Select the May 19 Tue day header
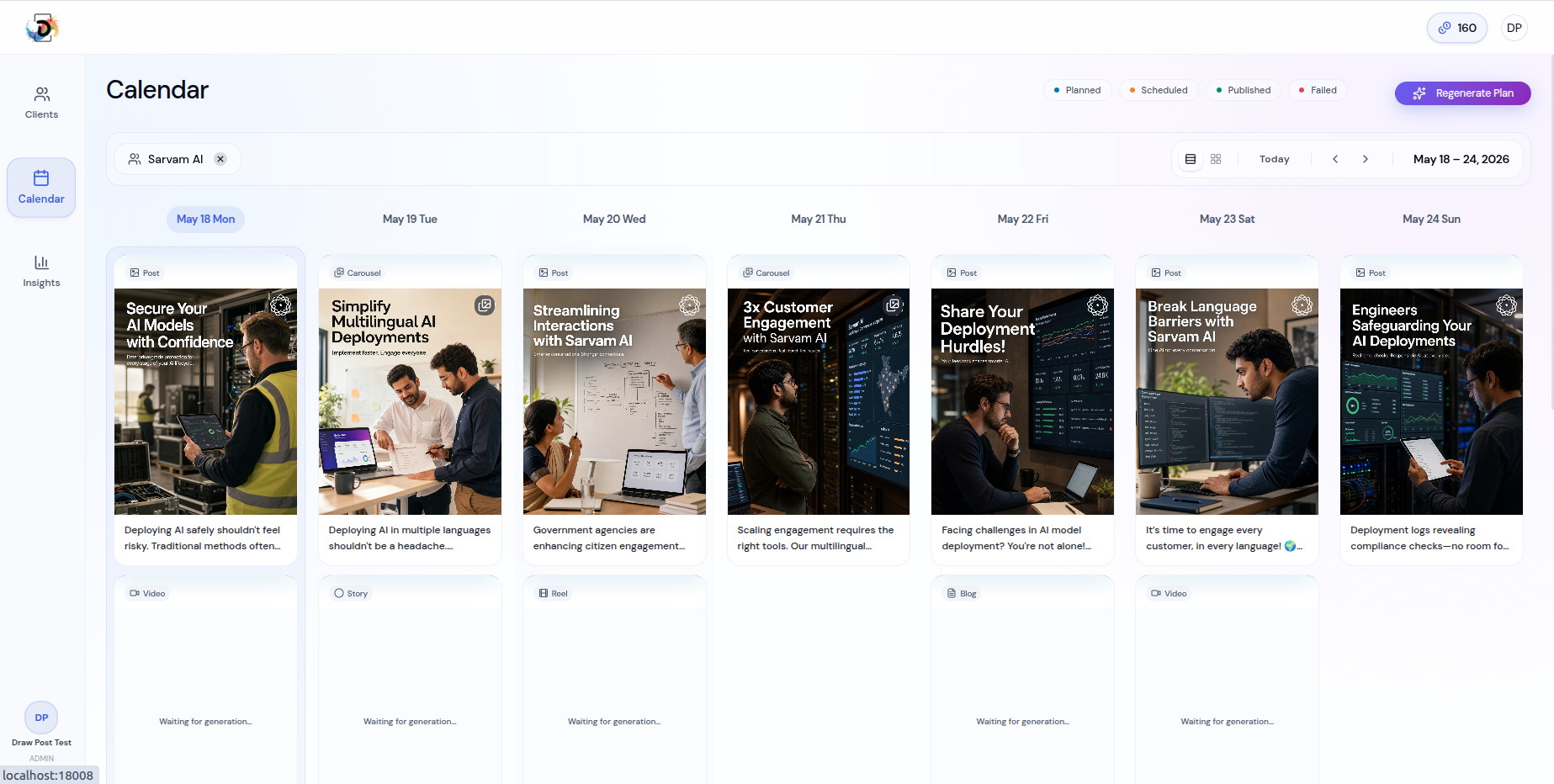 (410, 220)
